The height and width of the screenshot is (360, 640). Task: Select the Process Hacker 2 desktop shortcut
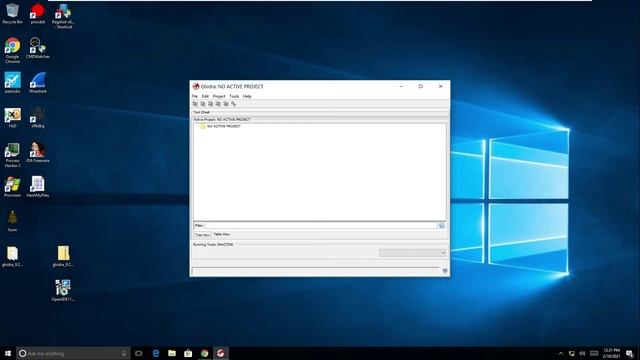point(12,155)
